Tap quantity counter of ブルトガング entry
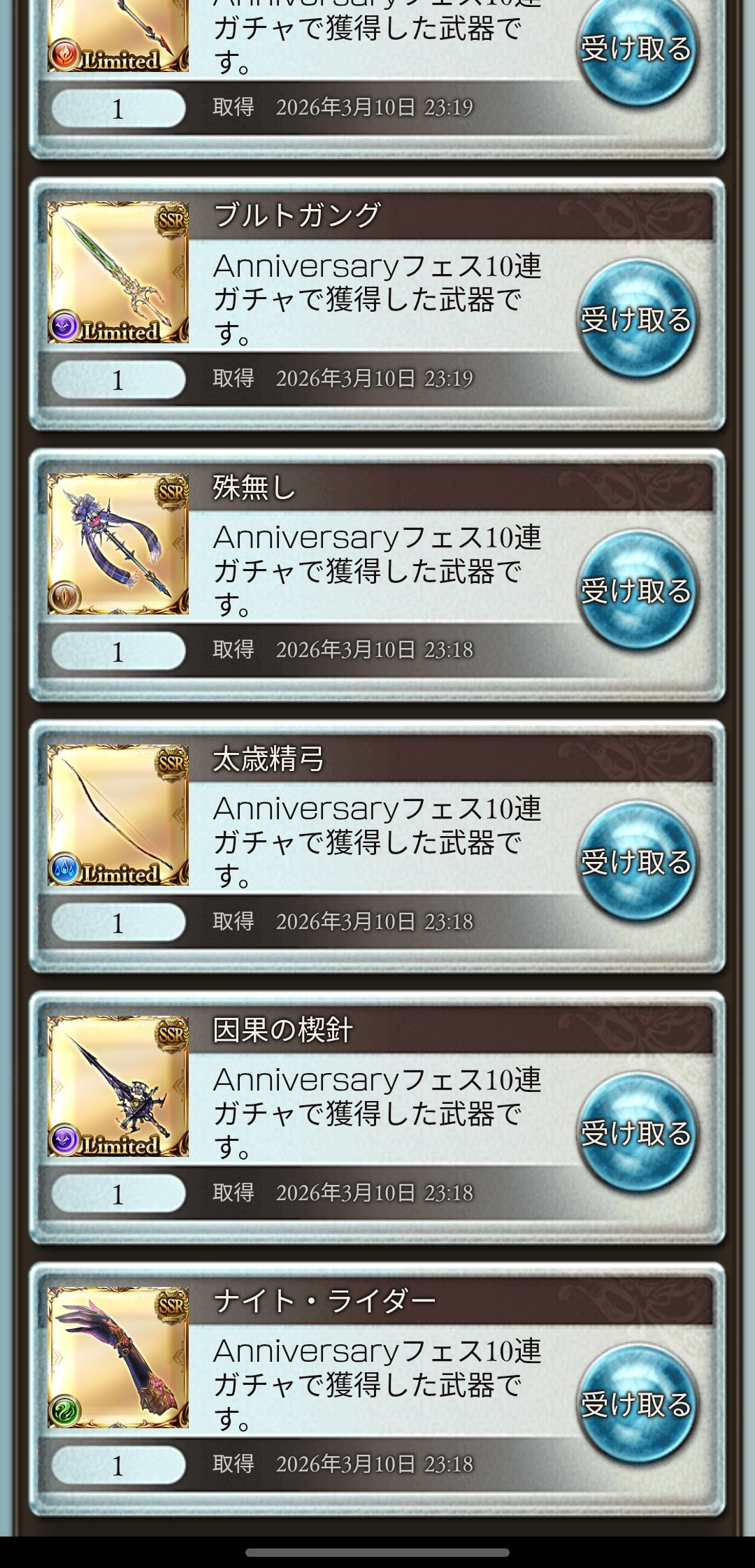The image size is (755, 1568). tap(118, 380)
